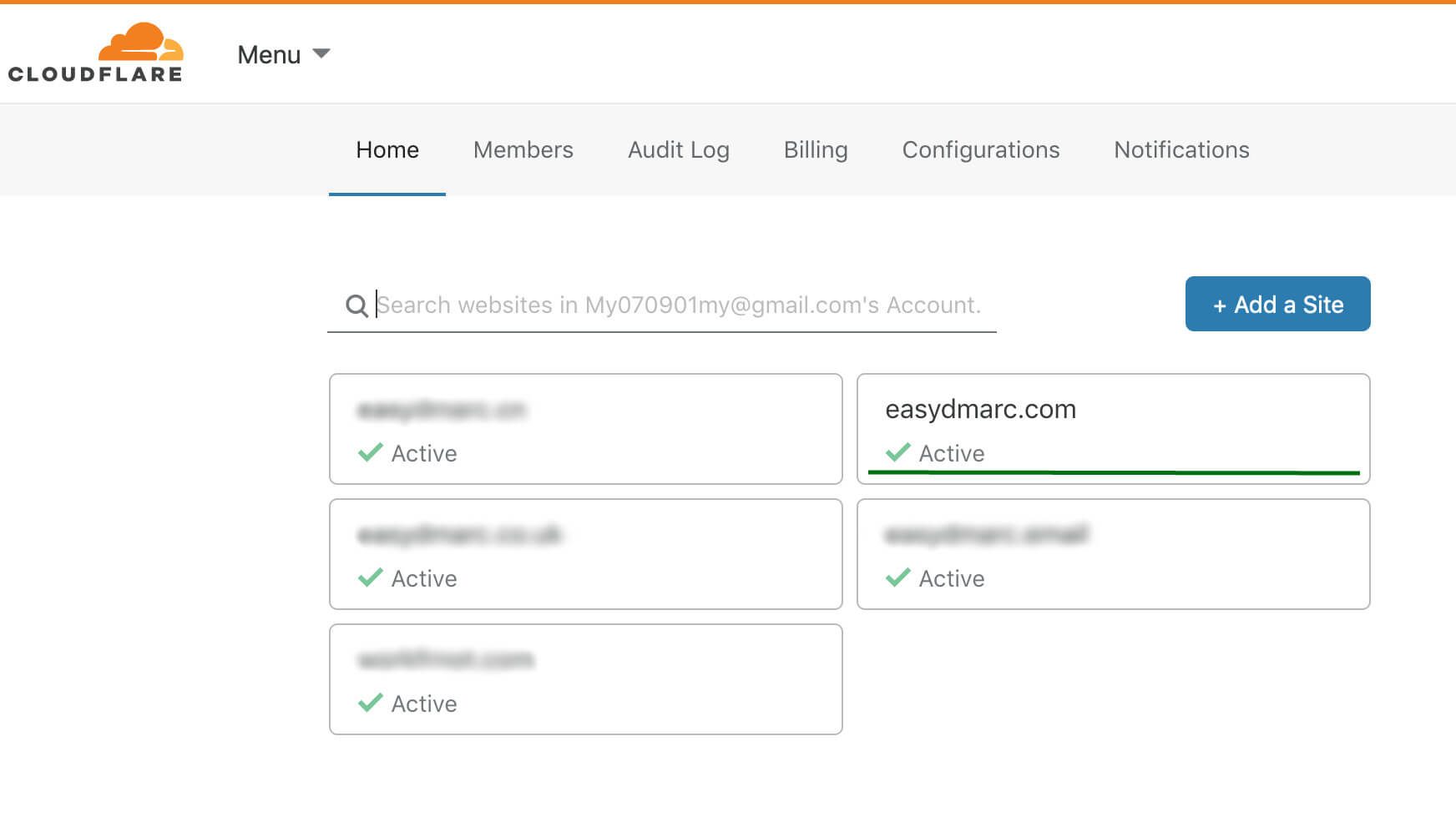
Task: Click the Active checkmark on the top-left site card
Action: [x=370, y=453]
